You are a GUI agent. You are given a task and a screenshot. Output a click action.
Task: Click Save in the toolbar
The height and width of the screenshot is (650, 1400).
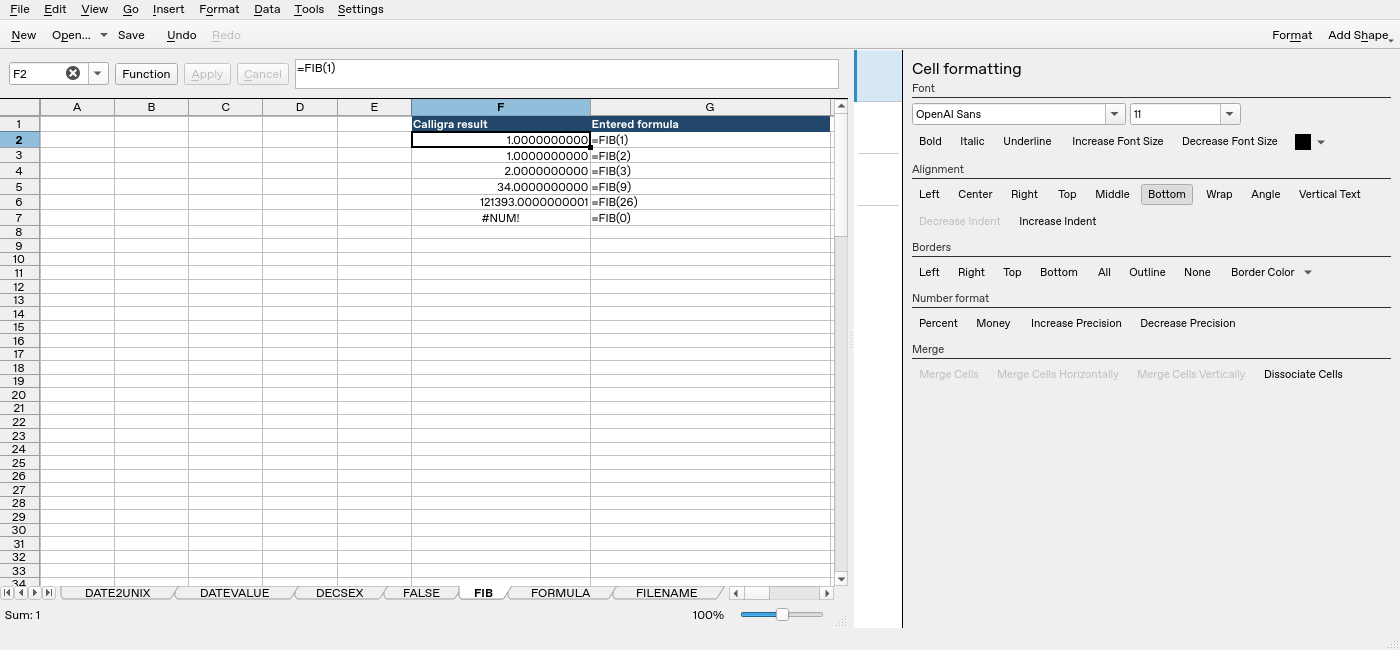tap(131, 35)
